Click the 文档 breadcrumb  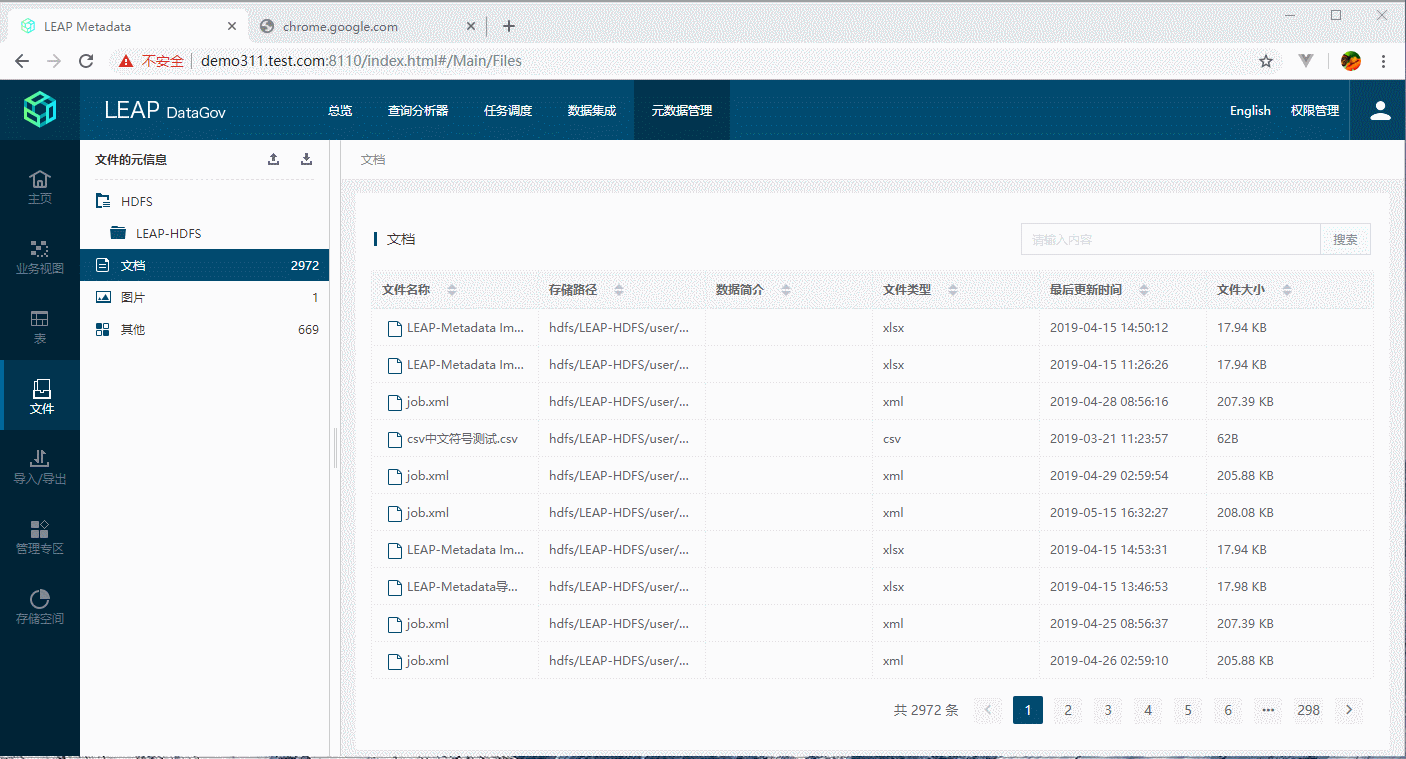click(x=373, y=159)
